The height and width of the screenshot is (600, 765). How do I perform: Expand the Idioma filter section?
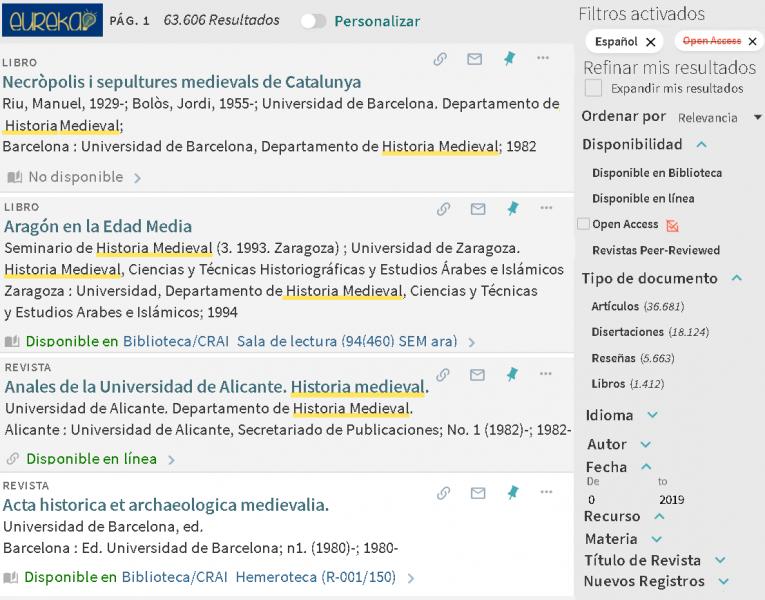(652, 415)
